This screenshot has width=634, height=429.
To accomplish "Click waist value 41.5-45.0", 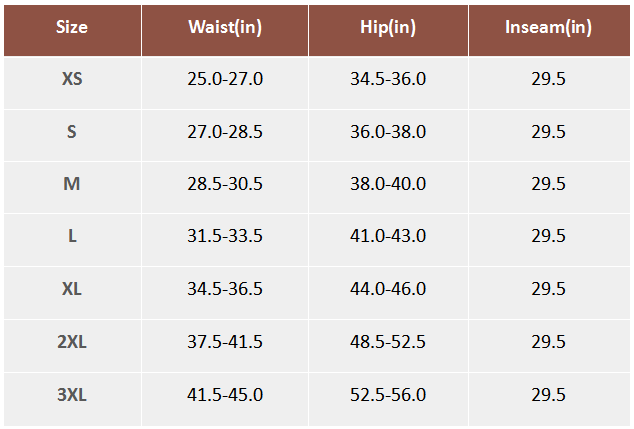I will pos(225,394).
